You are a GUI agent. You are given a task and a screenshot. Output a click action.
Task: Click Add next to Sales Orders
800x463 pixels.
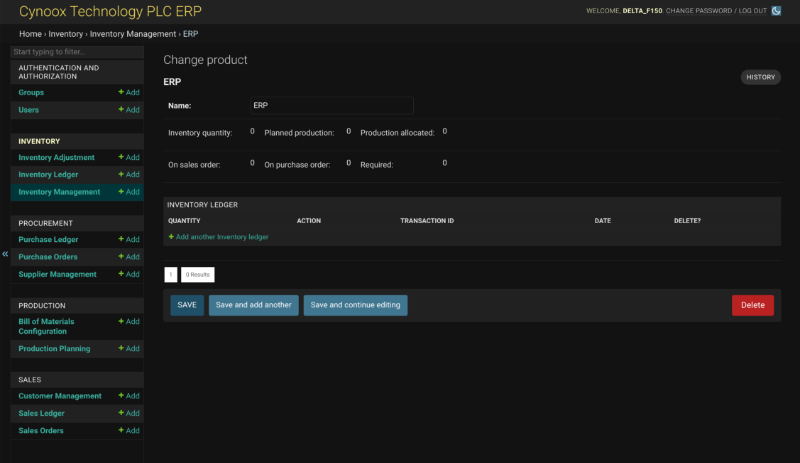[x=129, y=431]
